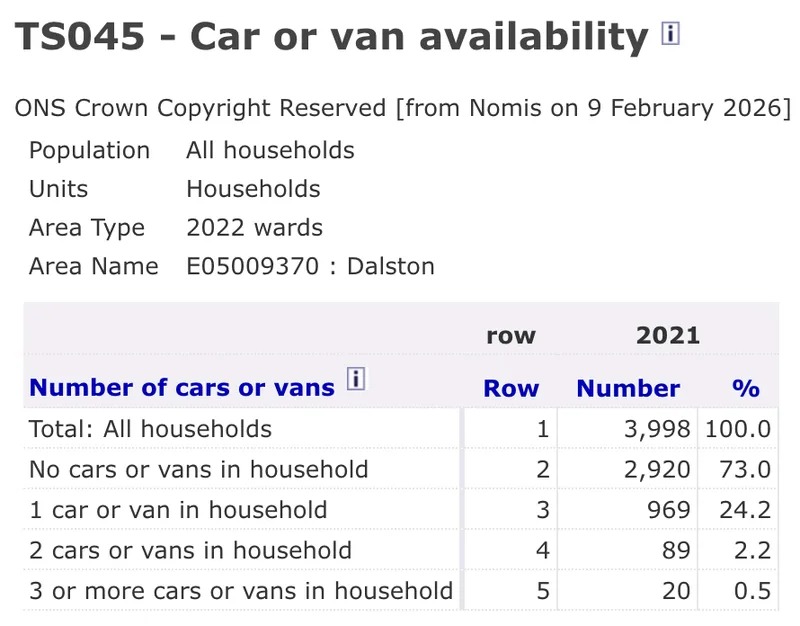Viewport: 800px width, 626px height.
Task: Click the Number column header
Action: (628, 388)
